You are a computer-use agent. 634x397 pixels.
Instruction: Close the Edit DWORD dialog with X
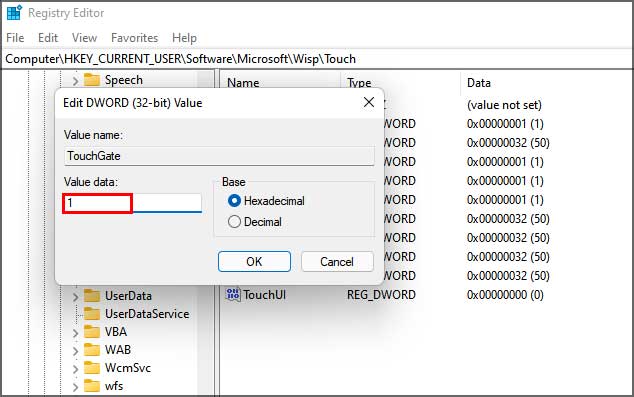[x=369, y=102]
